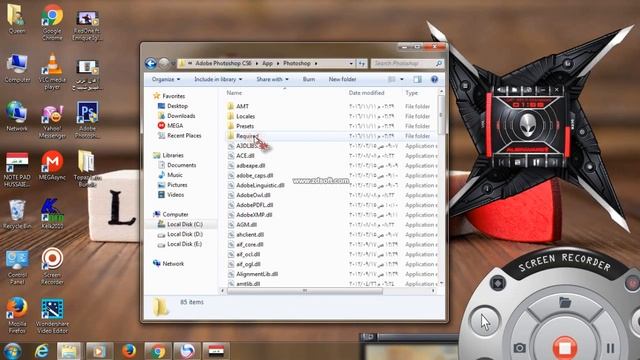Select the AdobeLinguistic.dll file
This screenshot has height=360, width=640.
click(260, 185)
